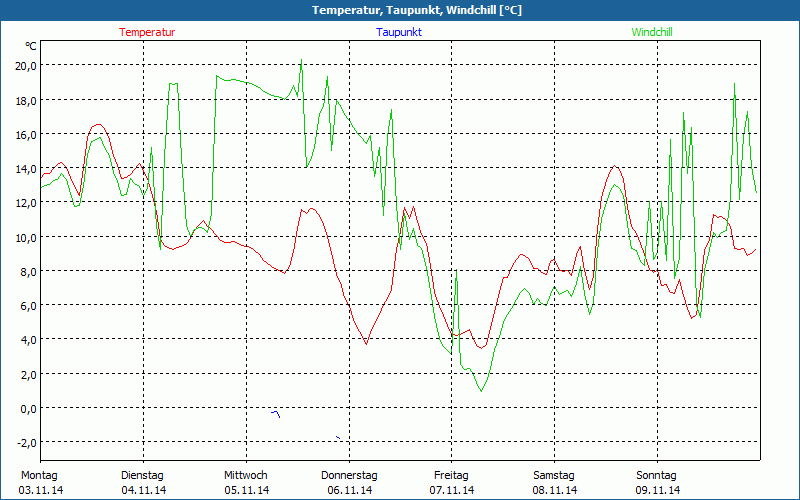Image resolution: width=800 pixels, height=500 pixels.
Task: Click the Donnerstag day label
Action: [349, 475]
